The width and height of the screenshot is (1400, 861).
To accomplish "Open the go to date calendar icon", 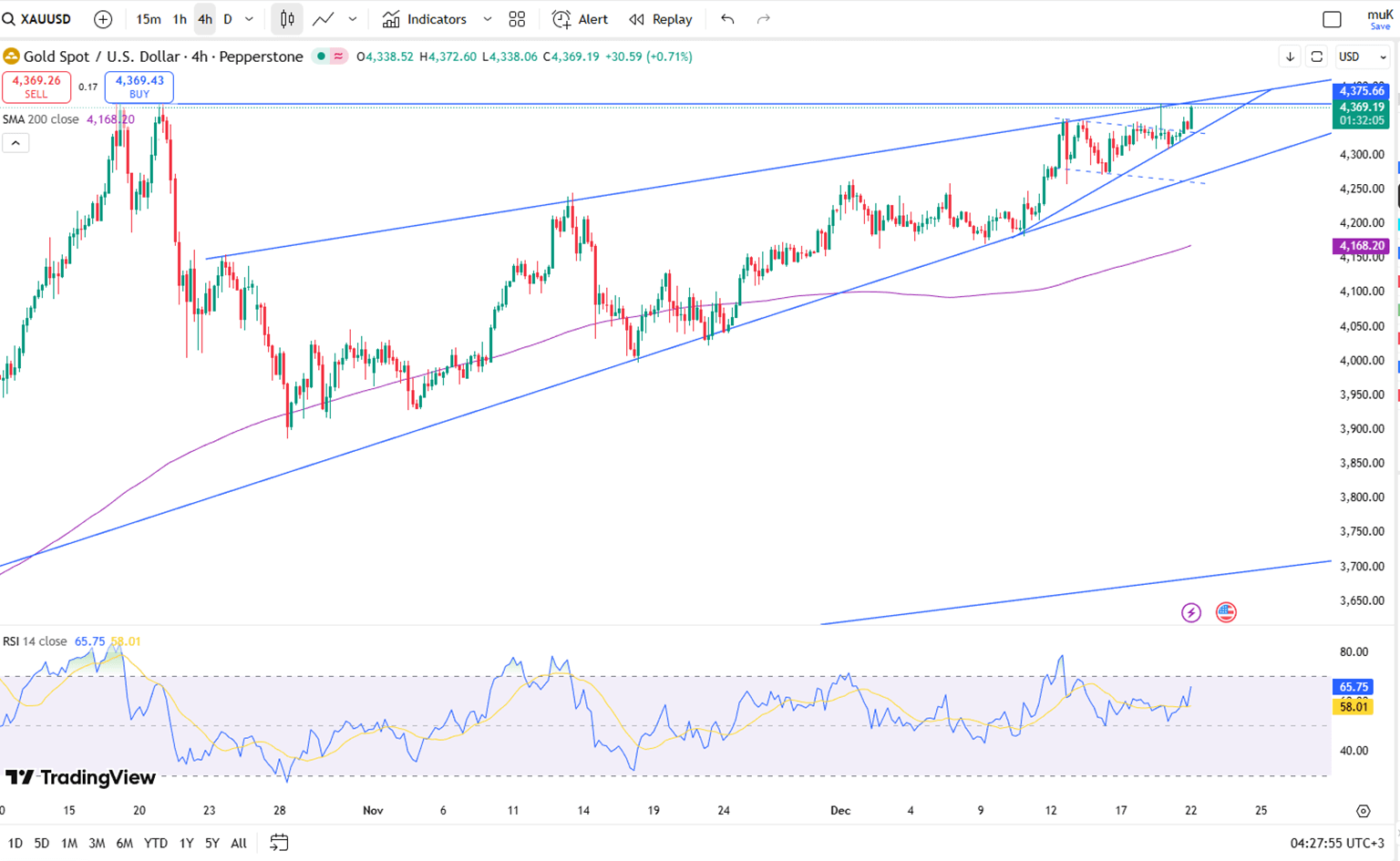I will point(279,843).
